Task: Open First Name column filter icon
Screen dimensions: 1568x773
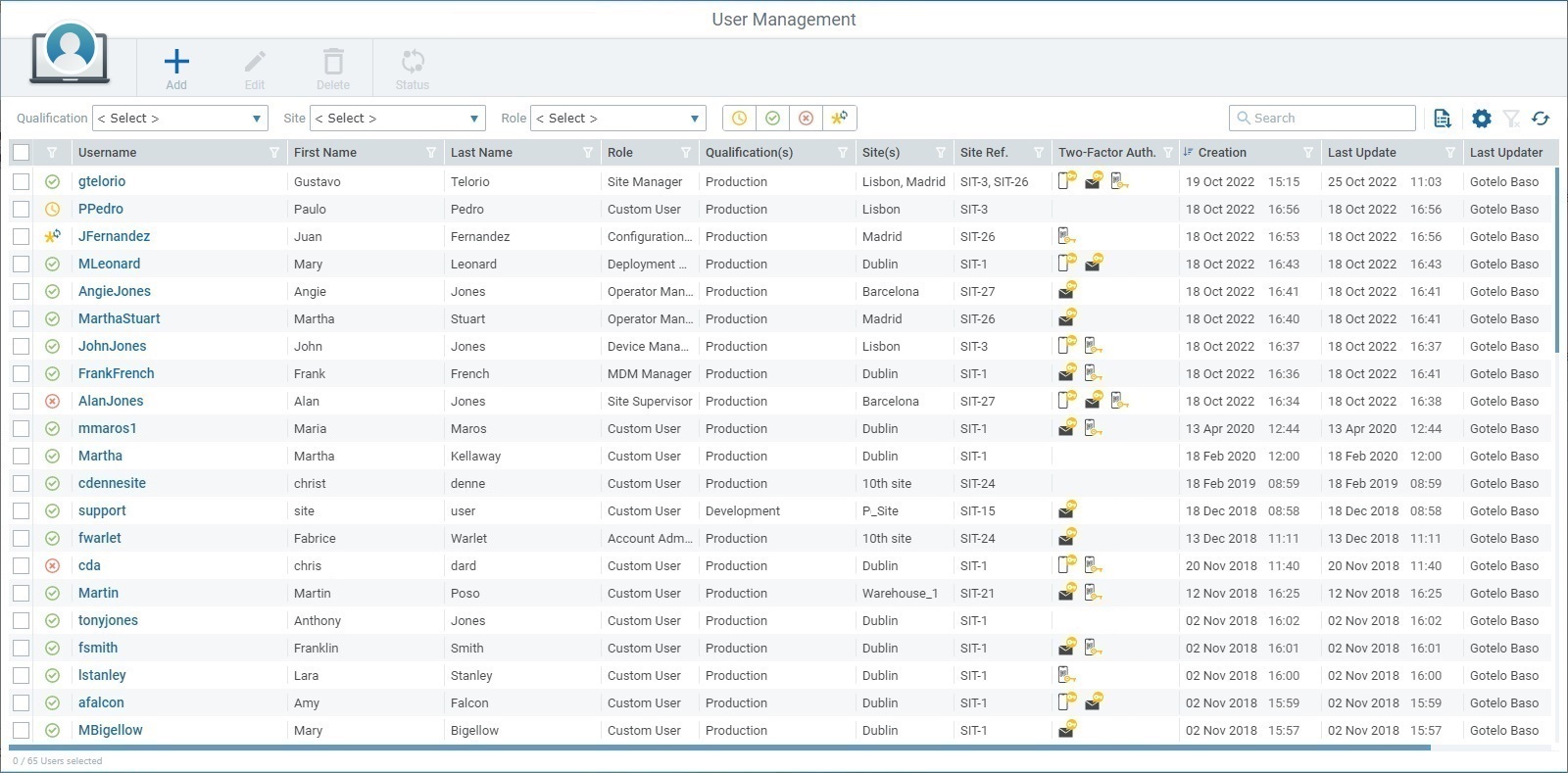Action: pos(431,153)
